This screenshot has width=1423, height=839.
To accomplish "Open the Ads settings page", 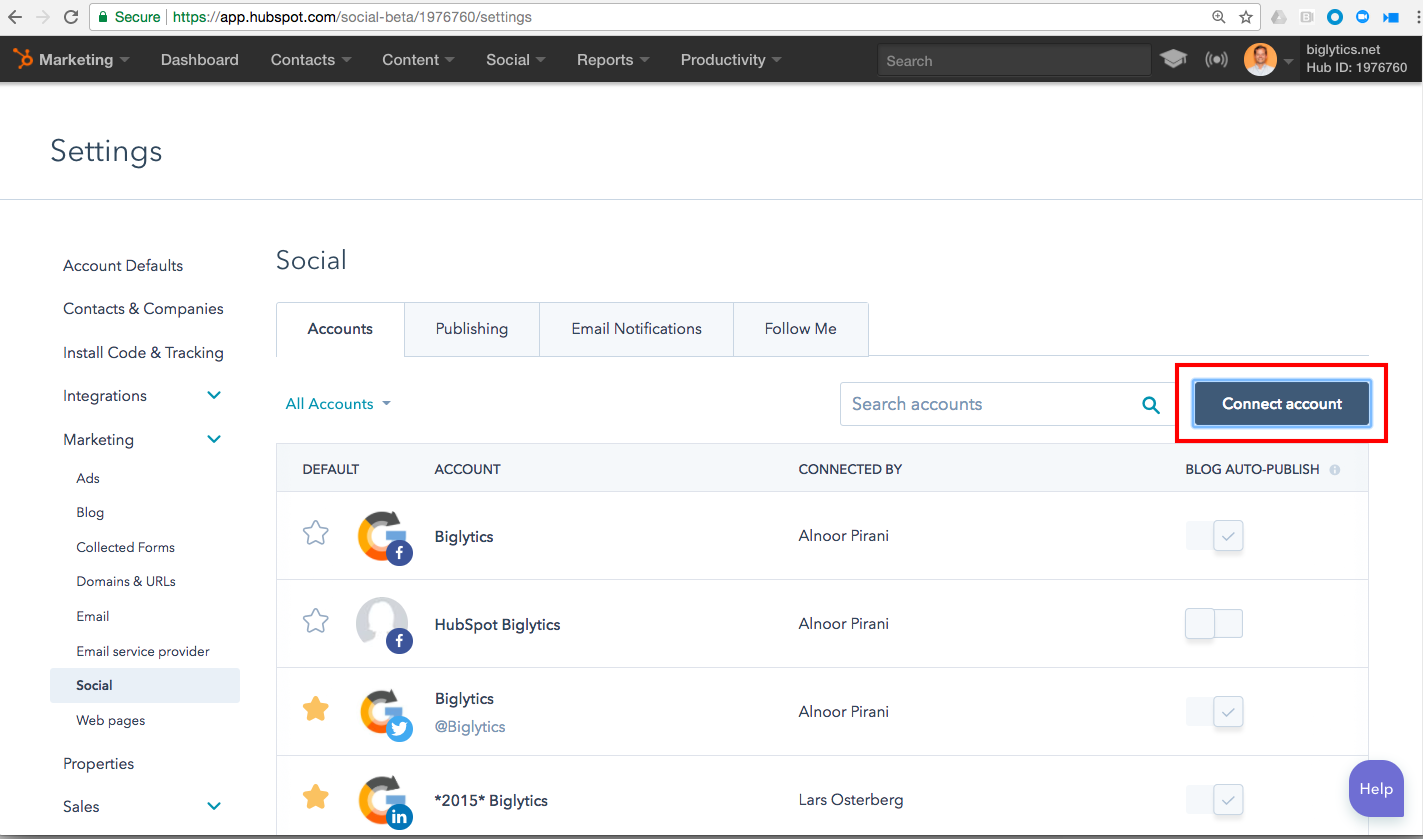I will pos(88,478).
